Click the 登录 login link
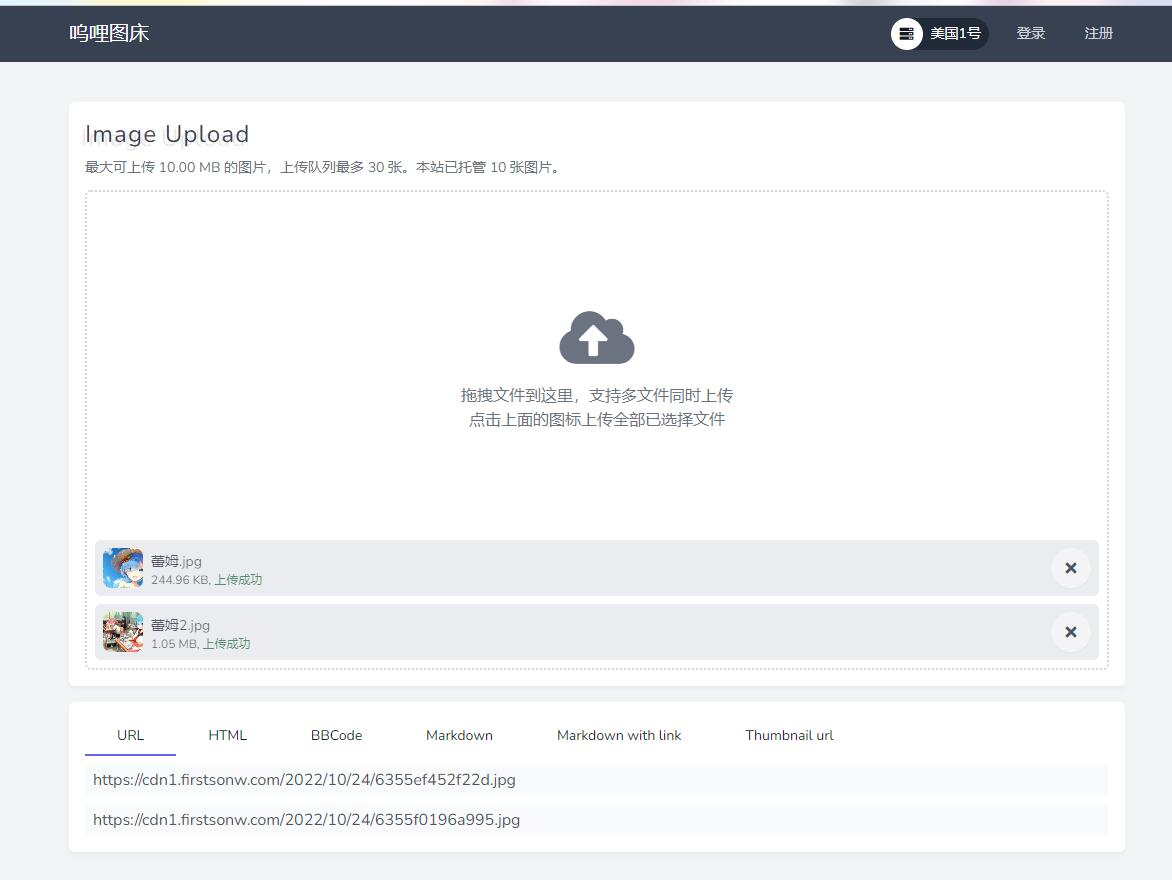The height and width of the screenshot is (880, 1172). click(1031, 34)
